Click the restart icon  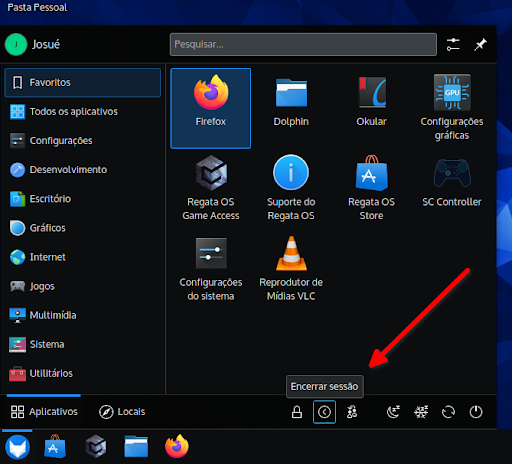[x=448, y=412]
